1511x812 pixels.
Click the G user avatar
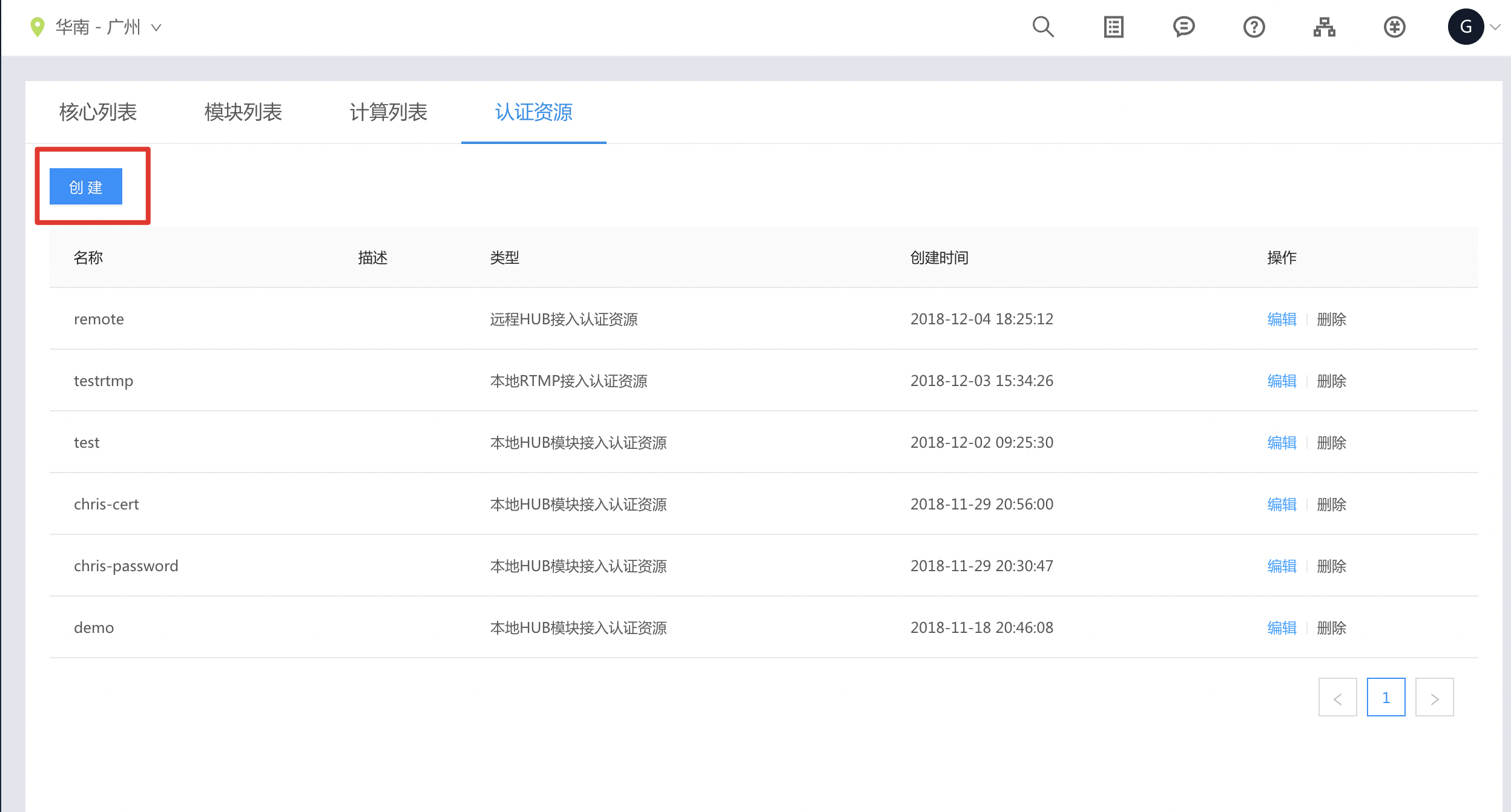(1466, 27)
